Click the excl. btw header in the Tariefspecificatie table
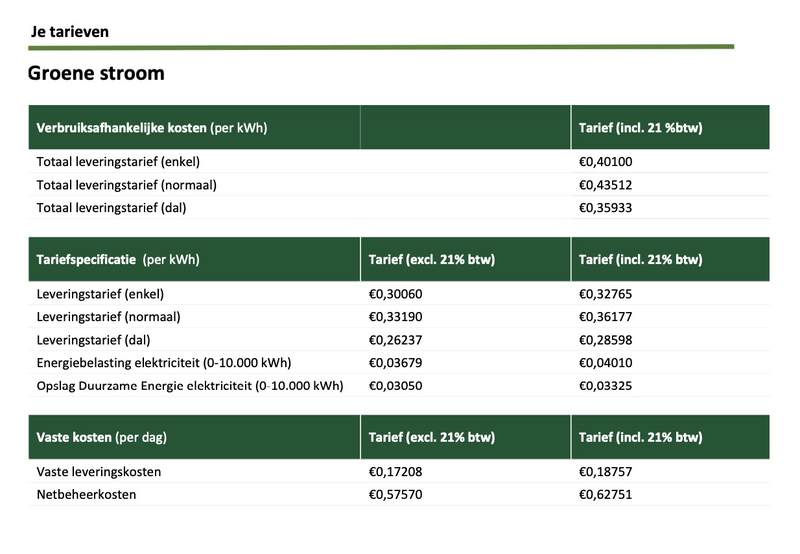Viewport: 800px width, 554px height. (x=432, y=260)
